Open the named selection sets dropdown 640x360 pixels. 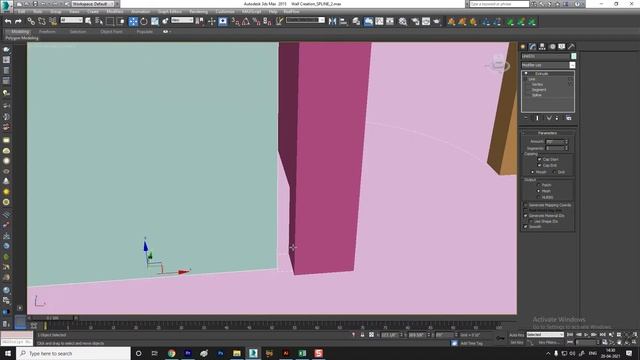point(305,20)
